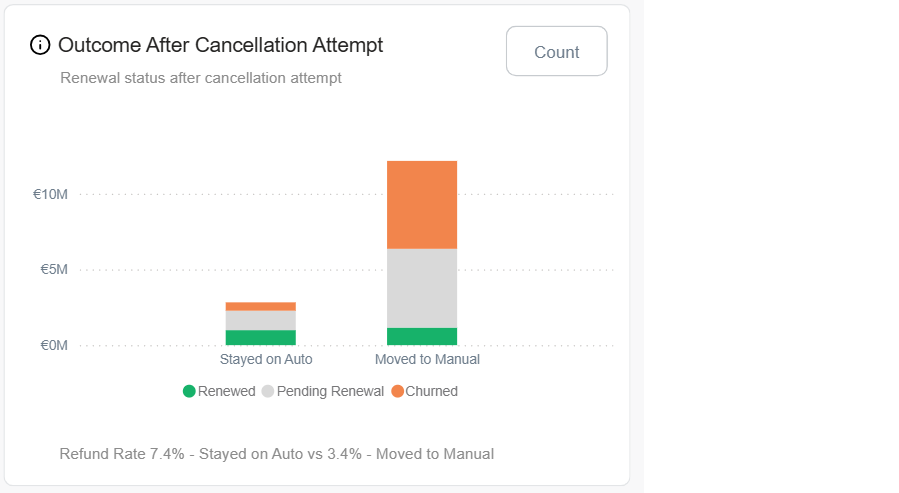Screen dimensions: 899x493
Task: Click the €10M y-axis label
Action: [x=49, y=194]
